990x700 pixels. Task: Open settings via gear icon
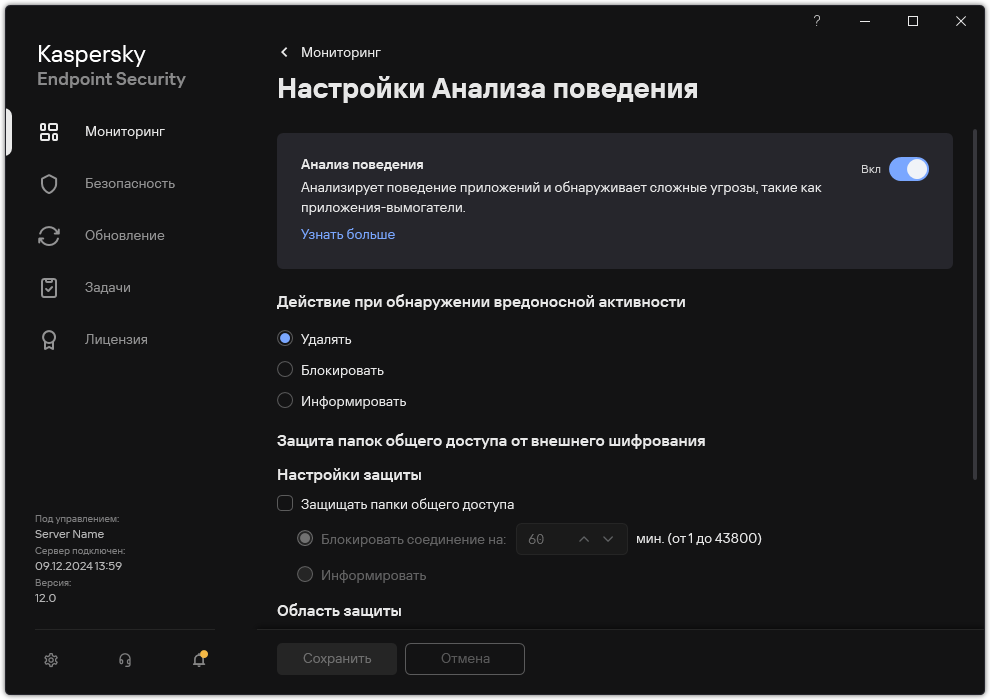[x=51, y=660]
